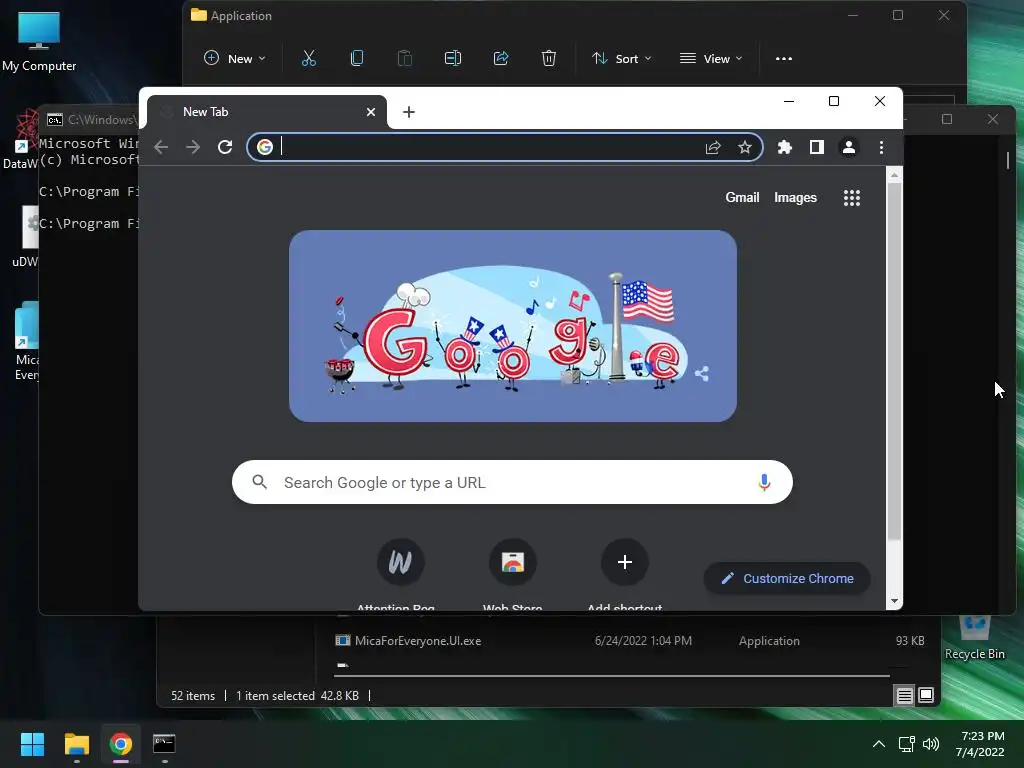This screenshot has width=1024, height=768.
Task: Click the Paste icon in File Explorer toolbar
Action: pos(405,58)
